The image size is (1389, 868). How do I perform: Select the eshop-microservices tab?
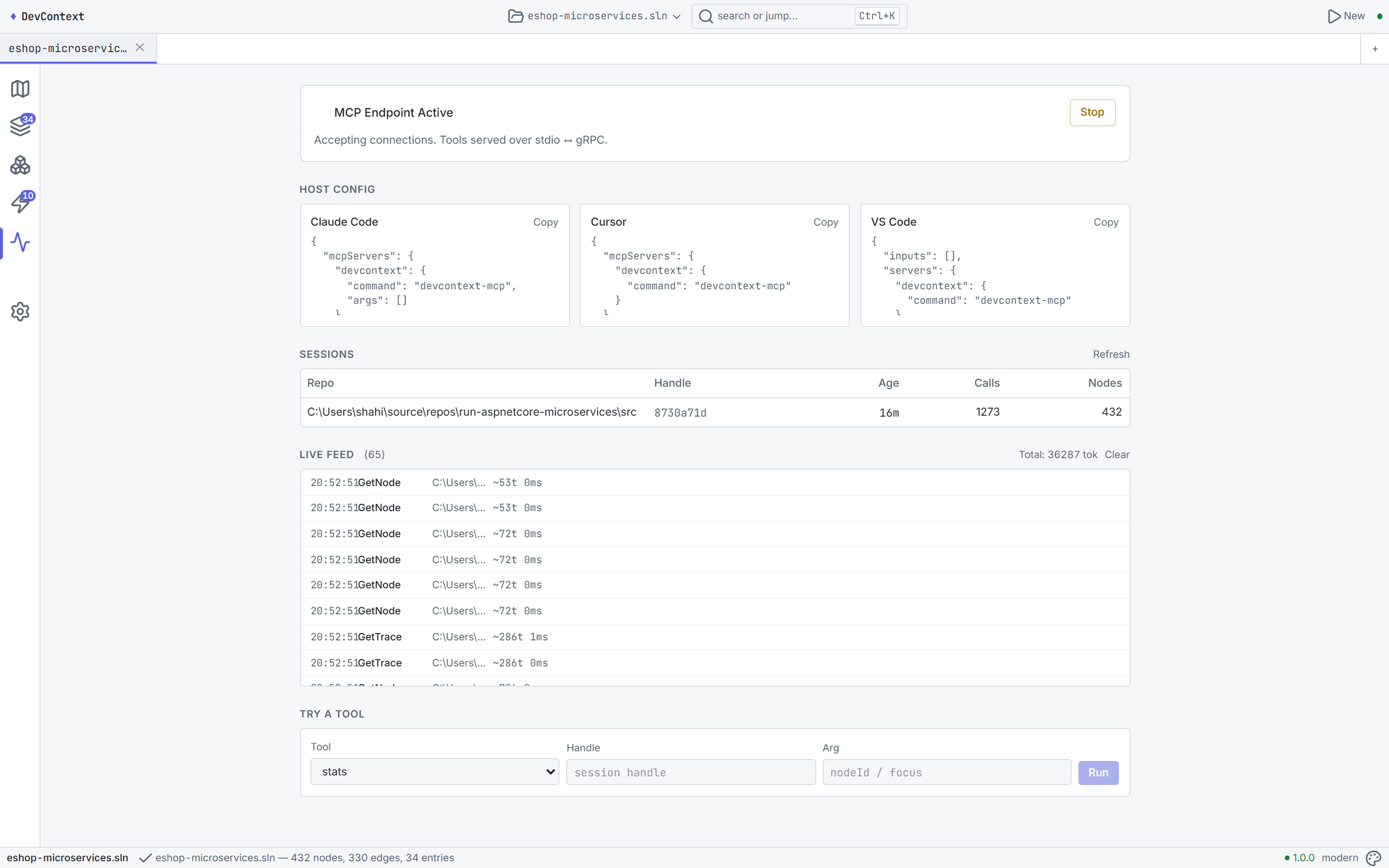[x=68, y=48]
